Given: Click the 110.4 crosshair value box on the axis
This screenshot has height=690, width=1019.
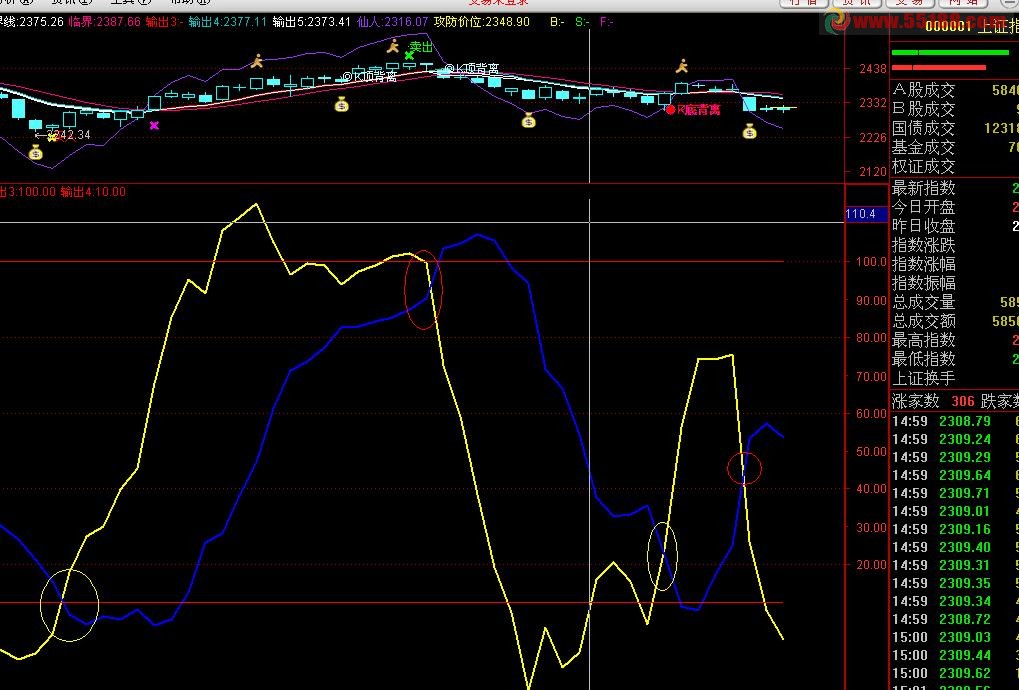Looking at the screenshot, I should click(x=866, y=214).
